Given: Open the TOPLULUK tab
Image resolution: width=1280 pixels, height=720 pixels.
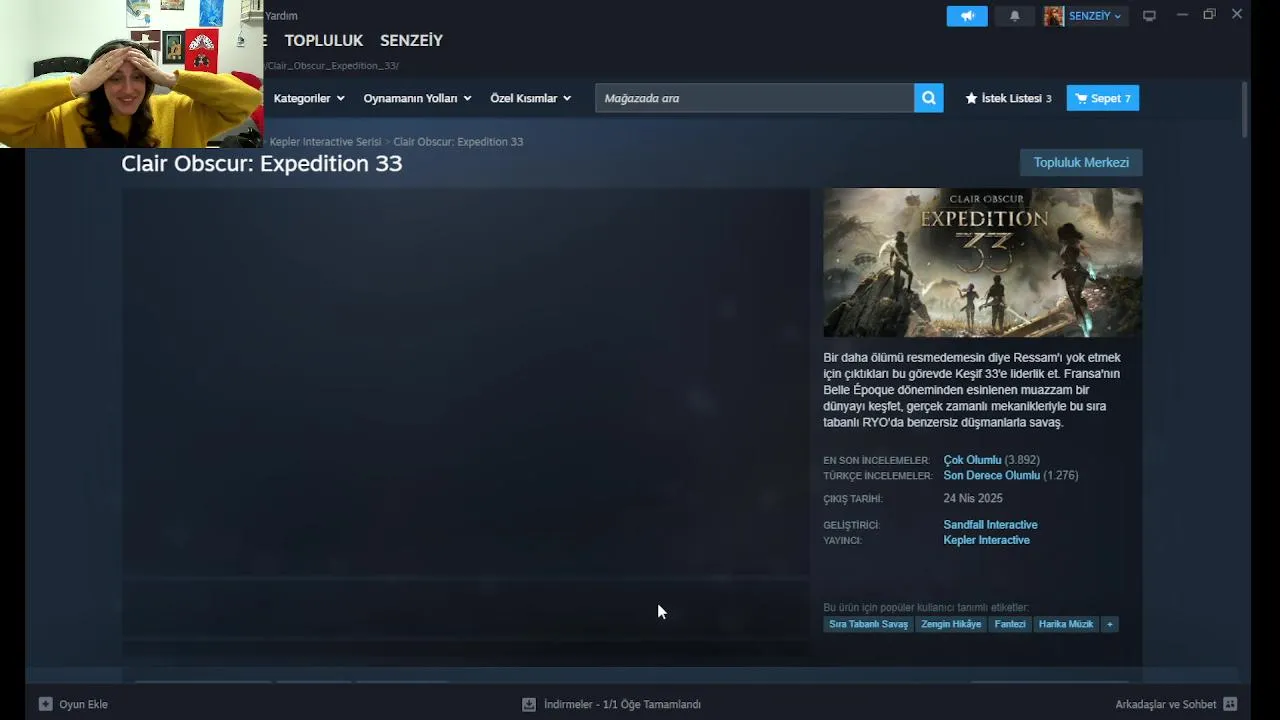Looking at the screenshot, I should [324, 41].
